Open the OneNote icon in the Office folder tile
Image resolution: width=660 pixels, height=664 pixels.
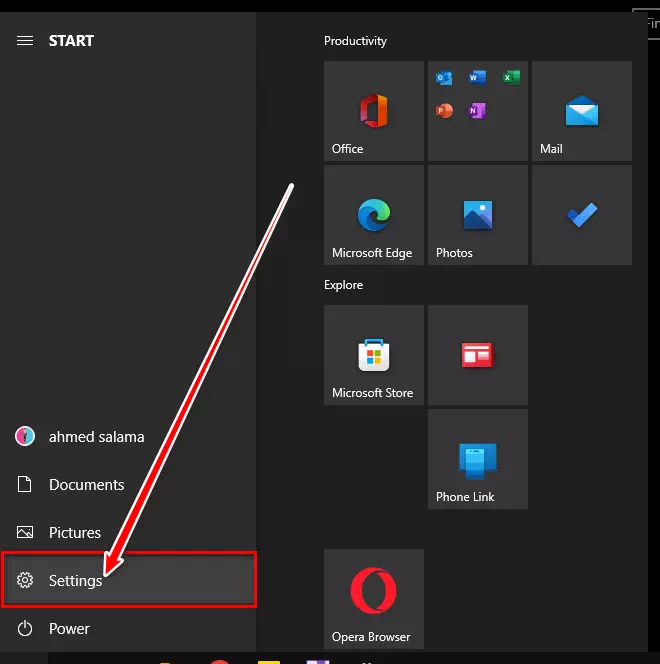click(x=477, y=111)
